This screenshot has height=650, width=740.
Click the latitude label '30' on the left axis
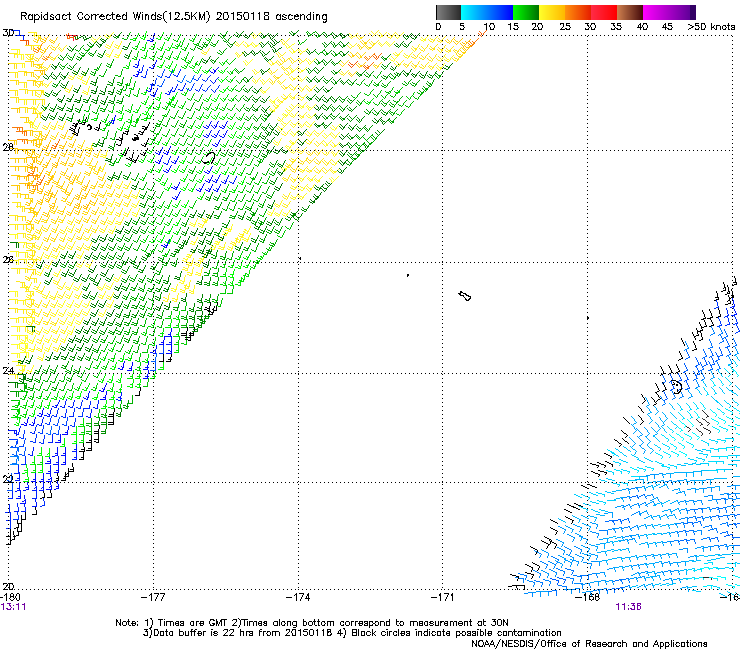point(8,33)
